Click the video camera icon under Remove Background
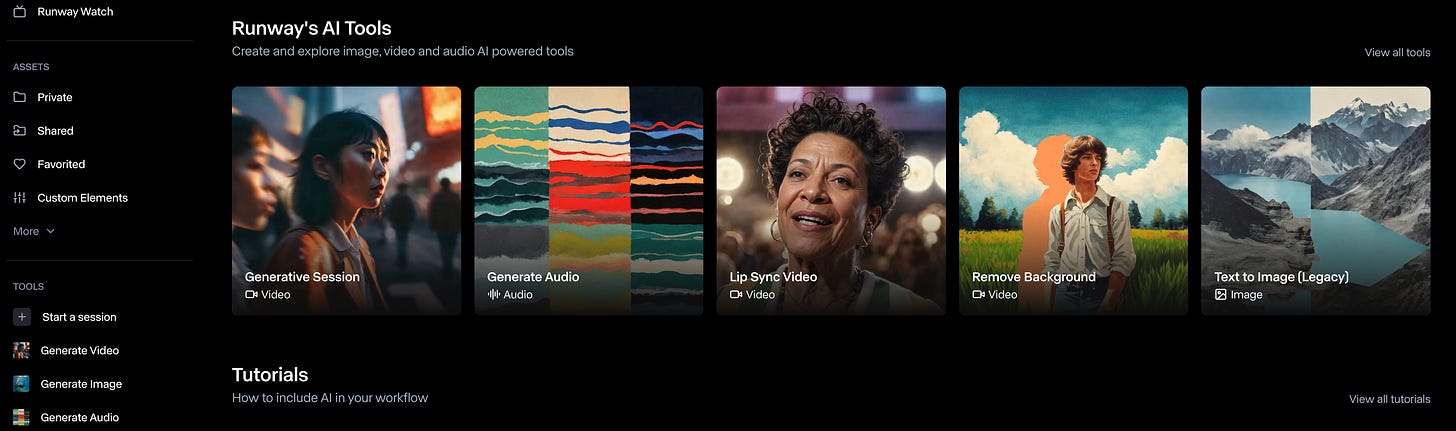This screenshot has width=1456, height=431. [978, 295]
